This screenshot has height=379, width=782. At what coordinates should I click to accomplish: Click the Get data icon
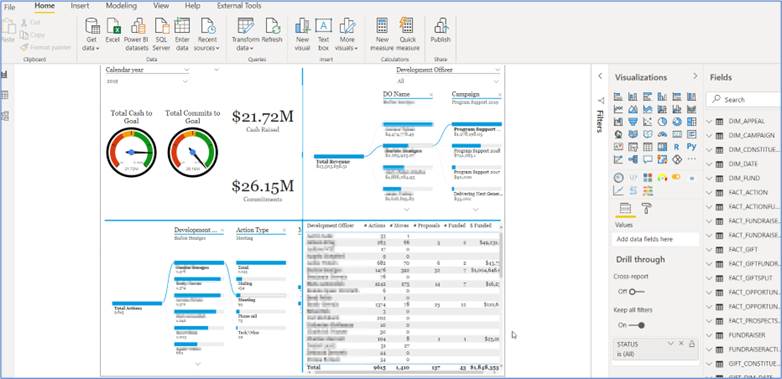coord(92,25)
